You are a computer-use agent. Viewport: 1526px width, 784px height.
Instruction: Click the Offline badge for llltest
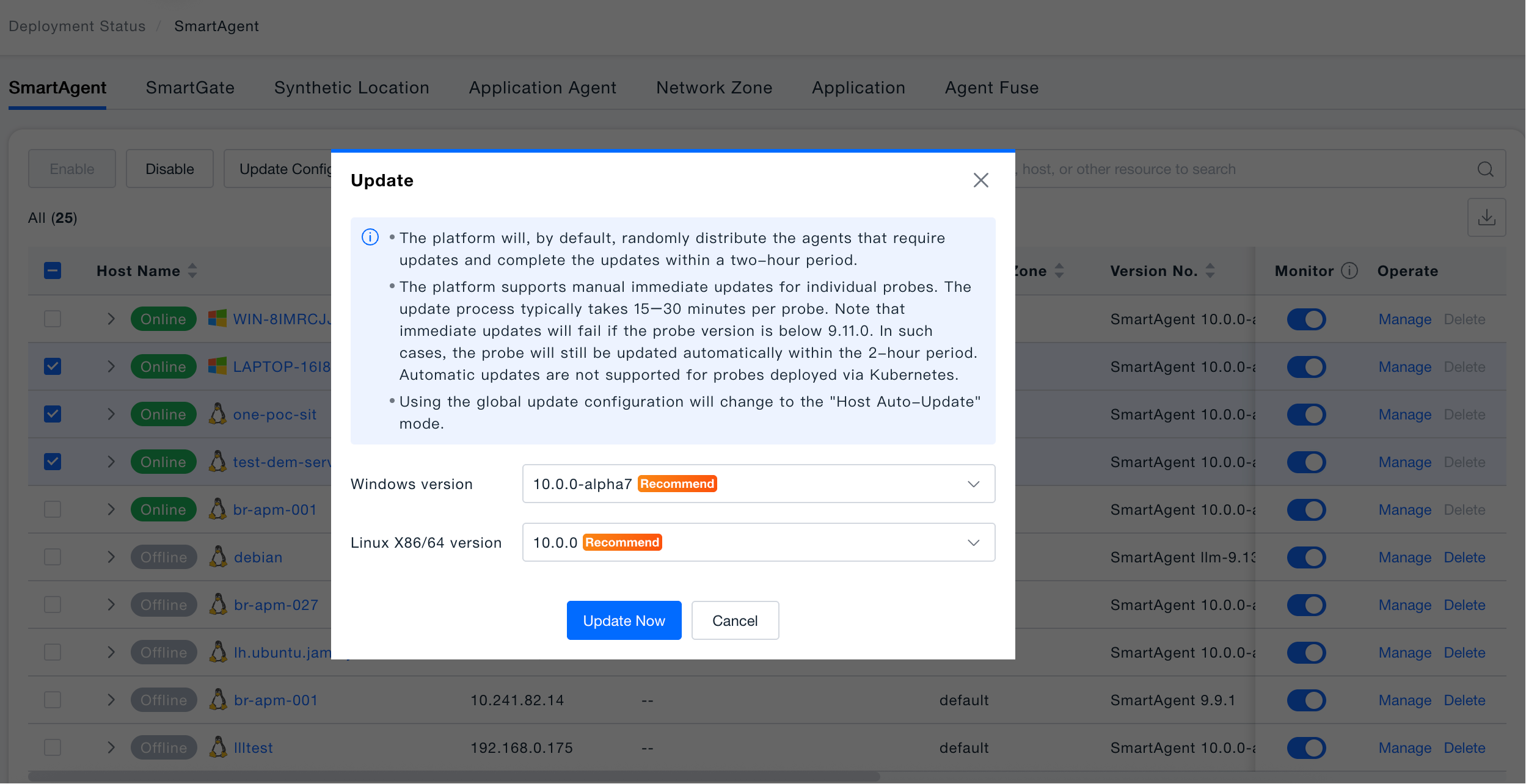[x=164, y=747]
